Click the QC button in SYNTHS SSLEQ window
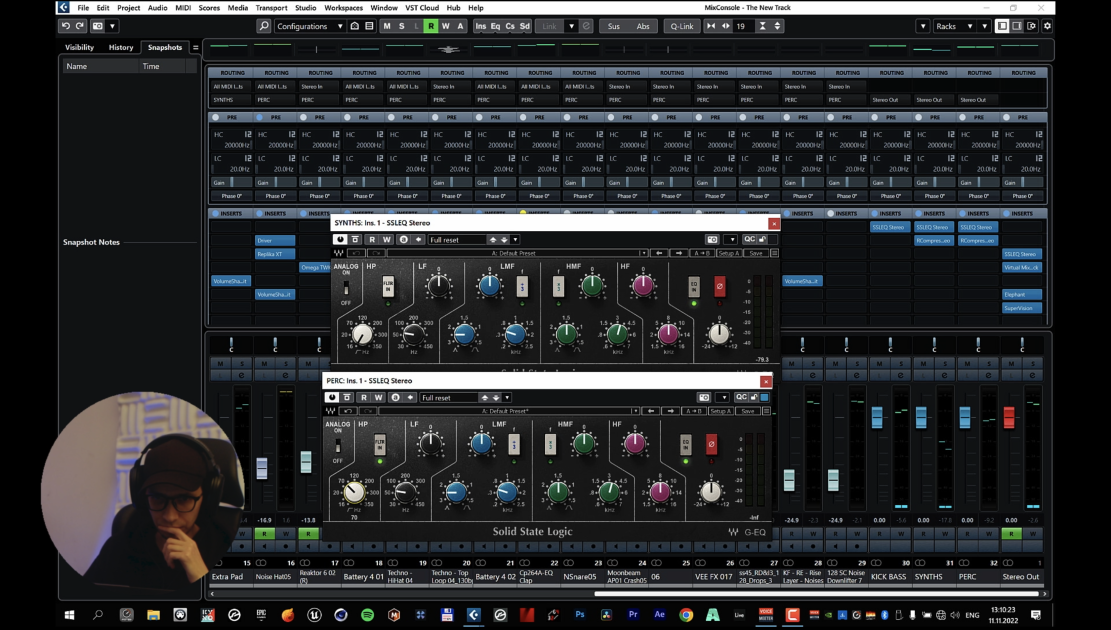 [749, 240]
